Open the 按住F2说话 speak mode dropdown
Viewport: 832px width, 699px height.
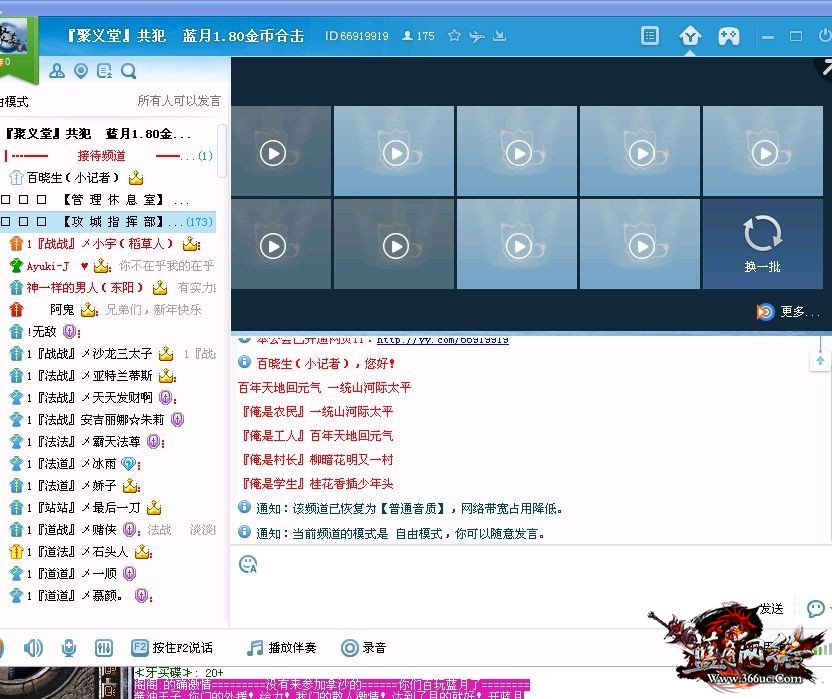pos(172,648)
